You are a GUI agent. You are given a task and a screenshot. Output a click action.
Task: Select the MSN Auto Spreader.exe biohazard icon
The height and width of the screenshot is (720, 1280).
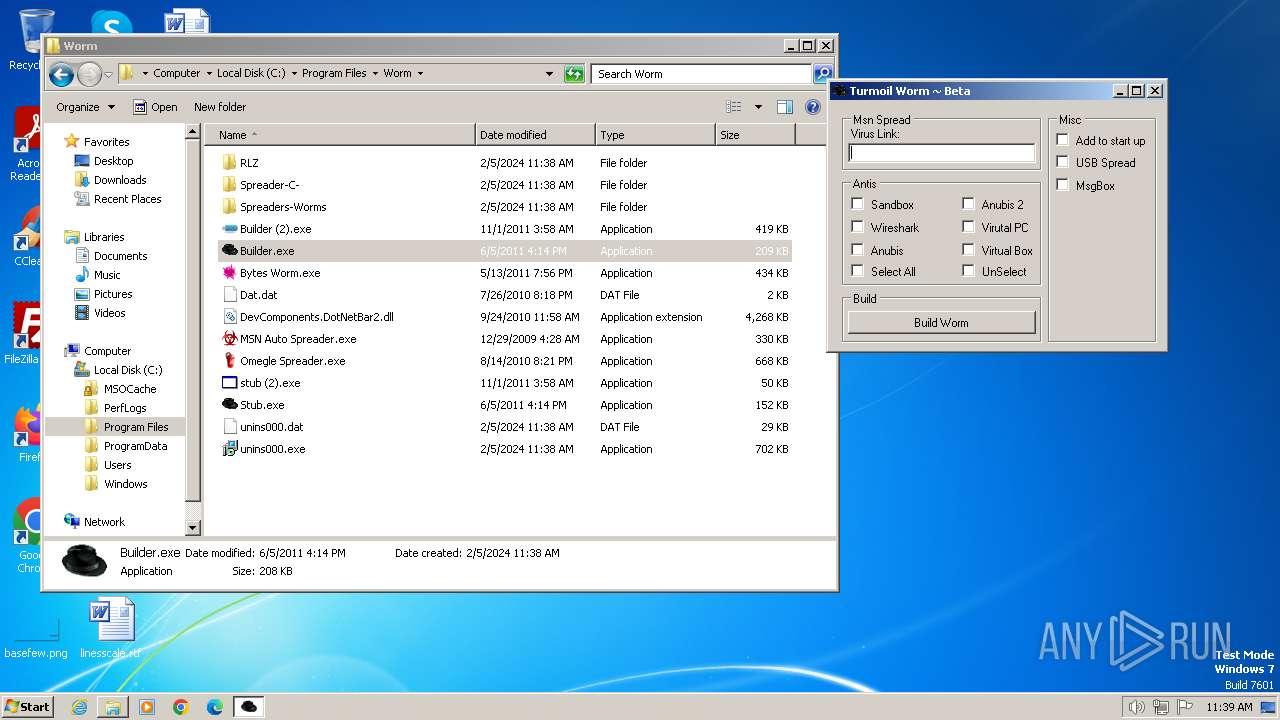(x=229, y=339)
